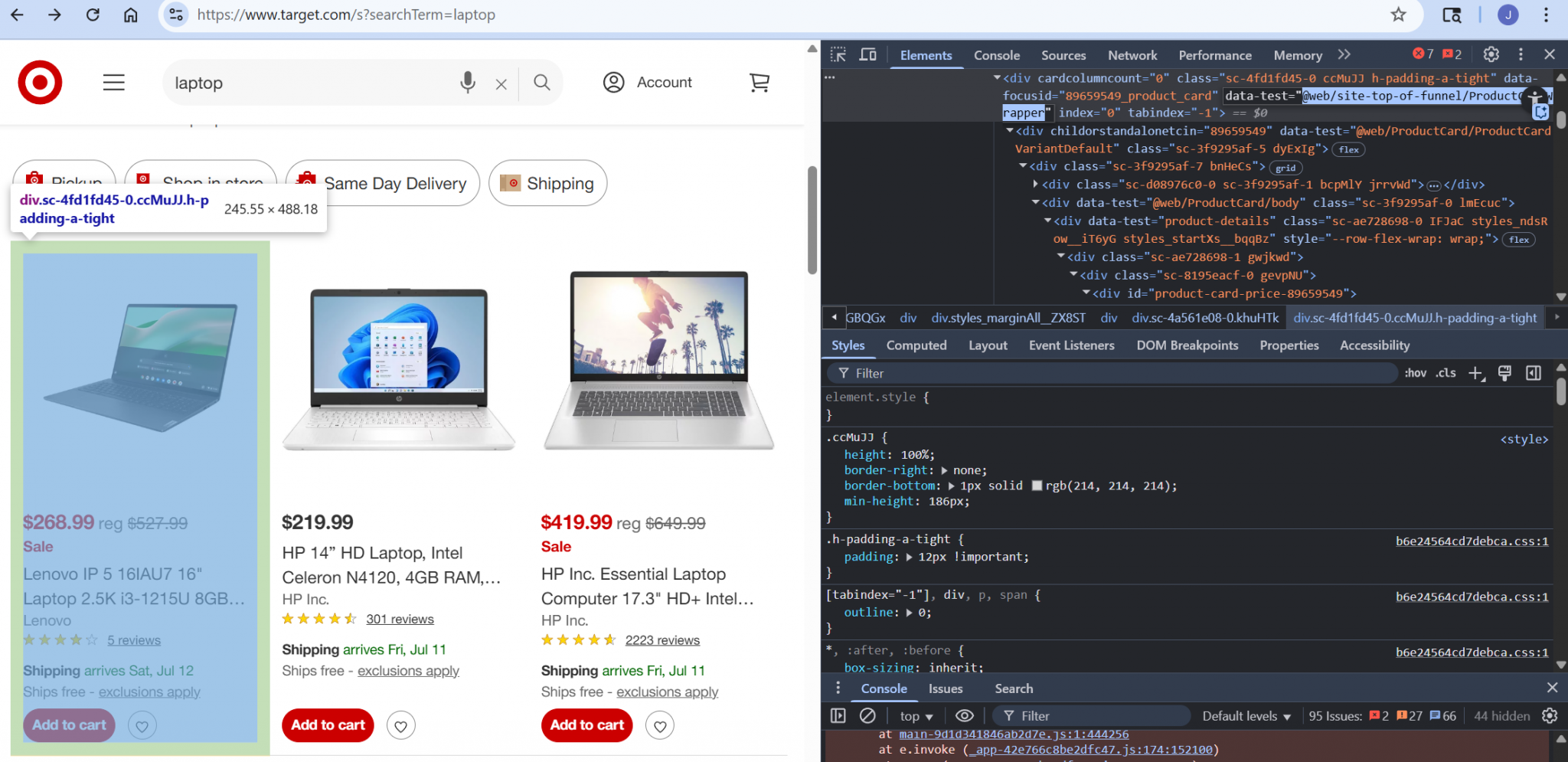1568x762 pixels.
Task: Add the HP 14" laptop to cart
Action: [x=328, y=725]
